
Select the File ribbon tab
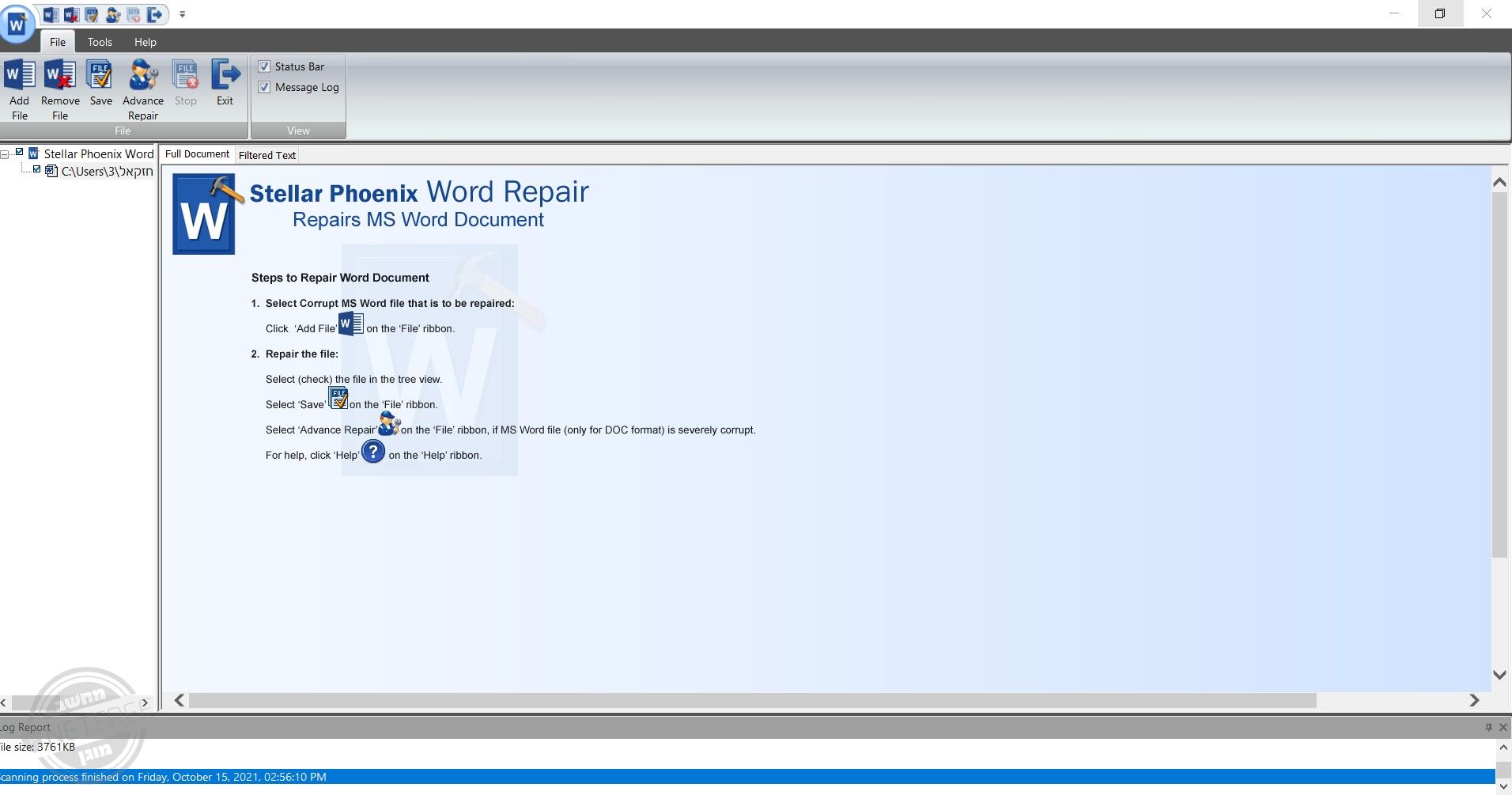point(58,42)
